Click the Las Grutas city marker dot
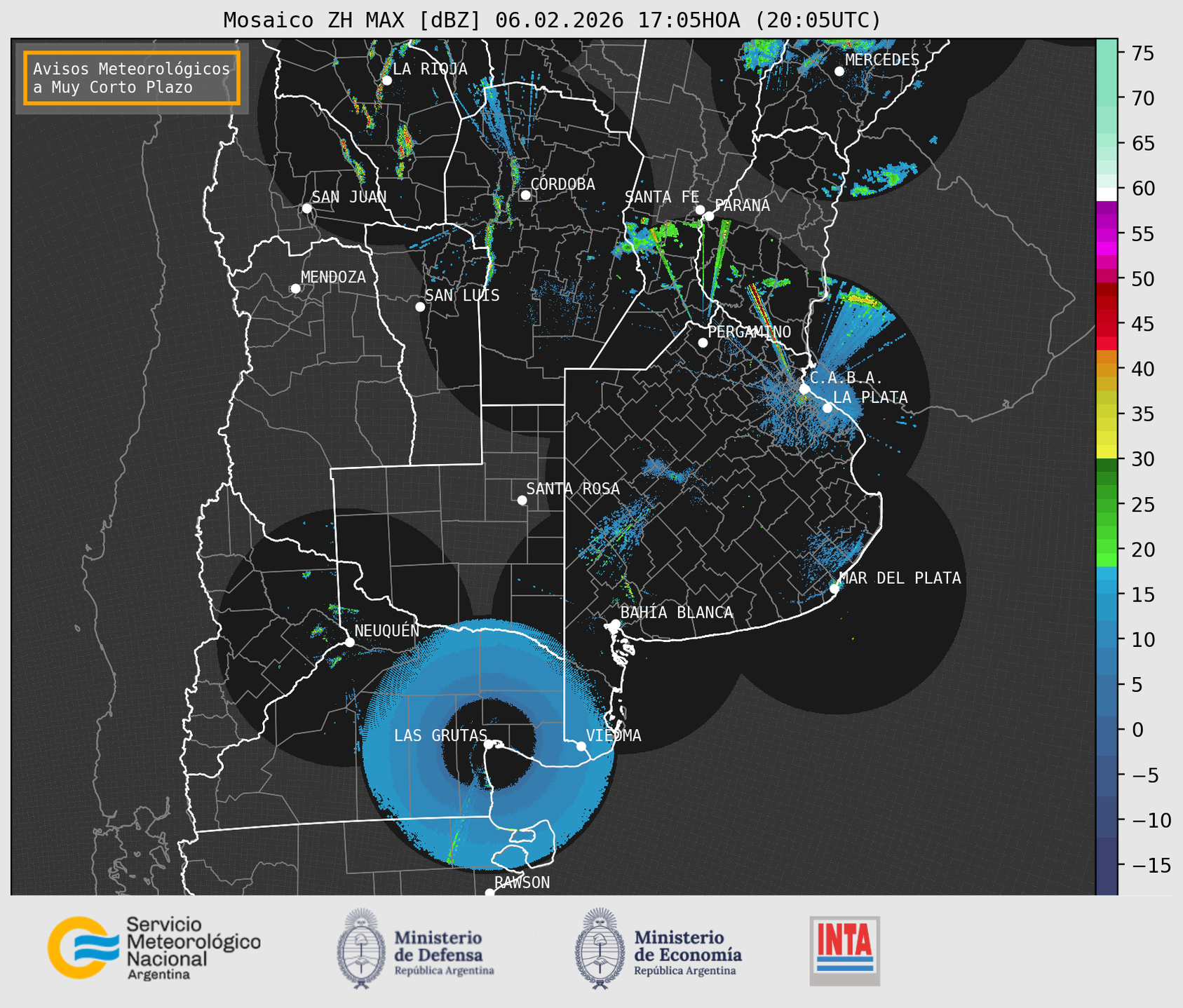This screenshot has width=1183, height=1008. coord(489,744)
